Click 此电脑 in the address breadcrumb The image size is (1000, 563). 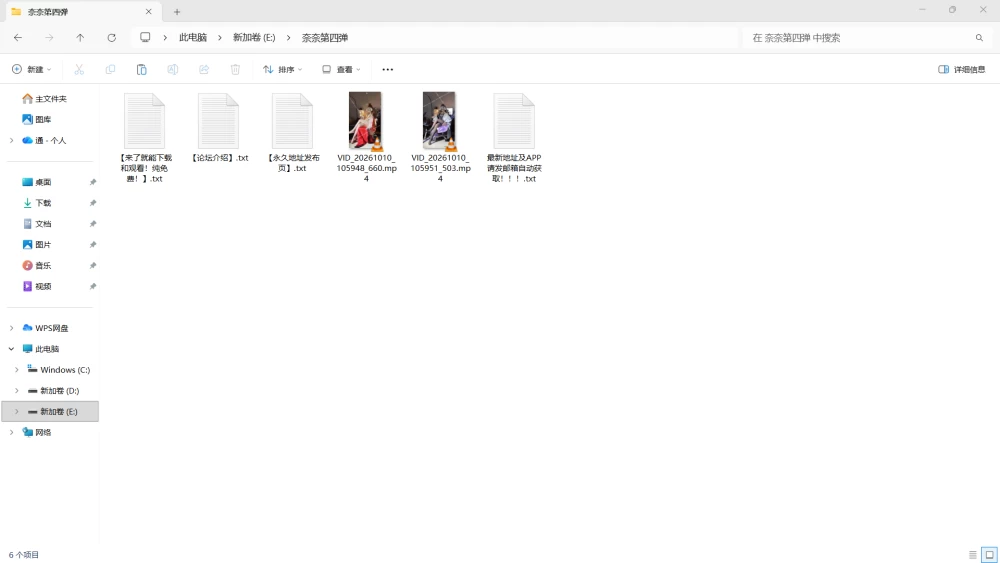tap(193, 38)
